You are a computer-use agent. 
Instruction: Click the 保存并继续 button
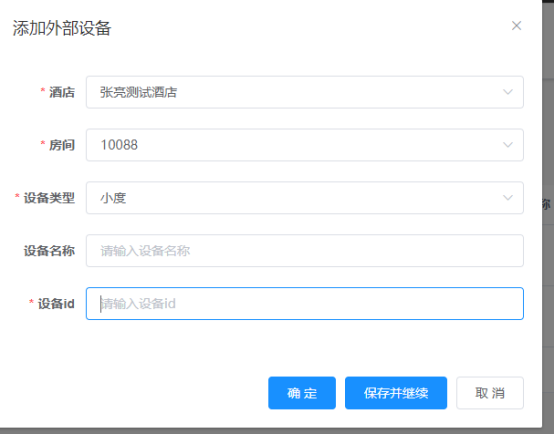coord(396,393)
